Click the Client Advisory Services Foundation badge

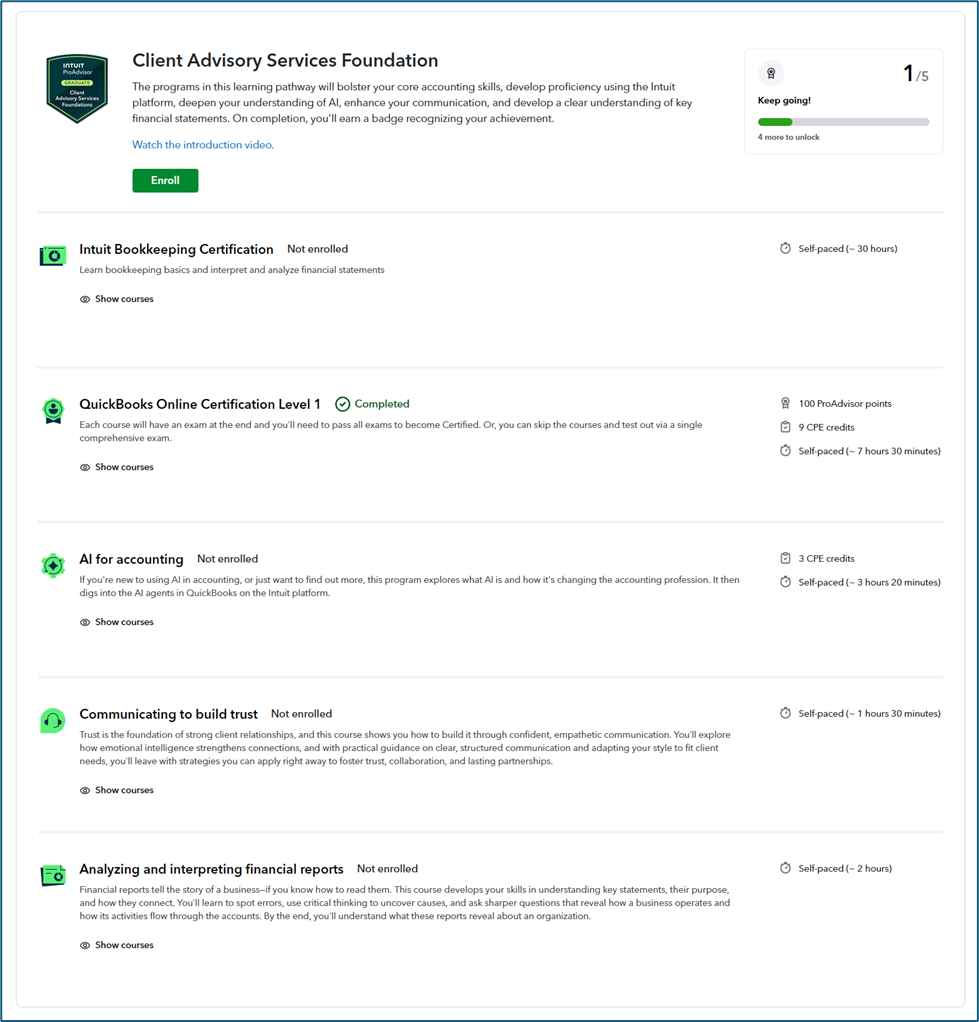(x=77, y=88)
